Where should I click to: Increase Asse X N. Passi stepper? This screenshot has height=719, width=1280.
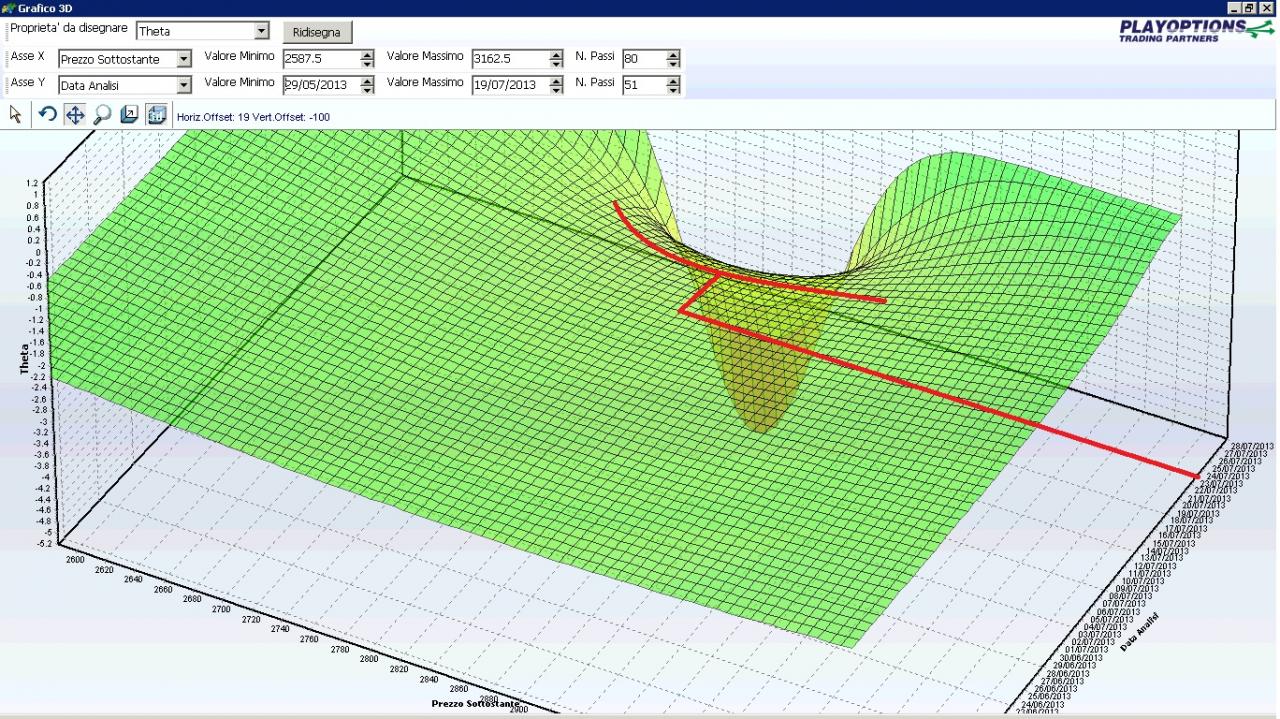pyautogui.click(x=673, y=55)
